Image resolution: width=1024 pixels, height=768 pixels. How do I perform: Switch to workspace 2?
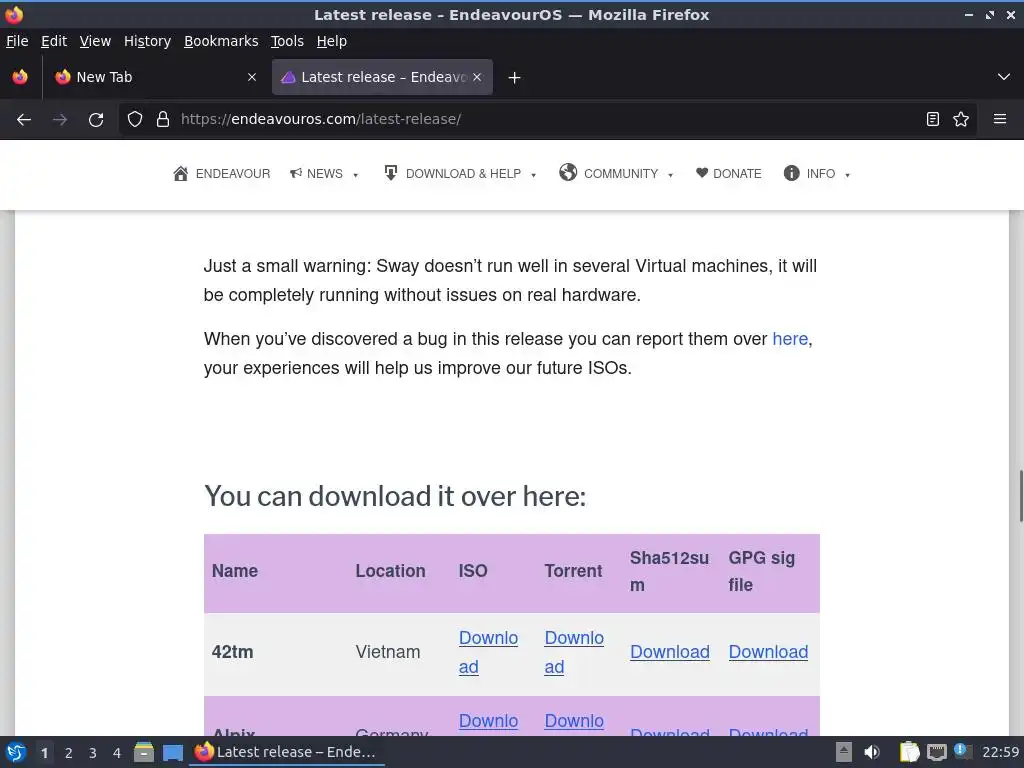68,753
